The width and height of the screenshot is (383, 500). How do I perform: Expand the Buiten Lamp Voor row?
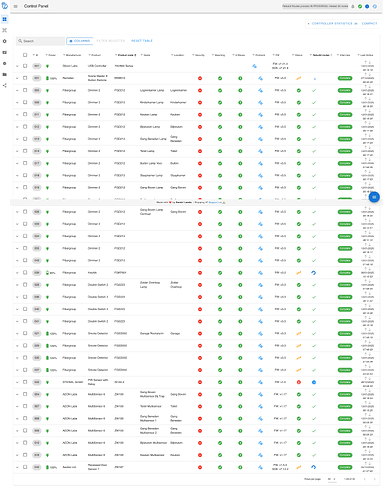[17, 163]
